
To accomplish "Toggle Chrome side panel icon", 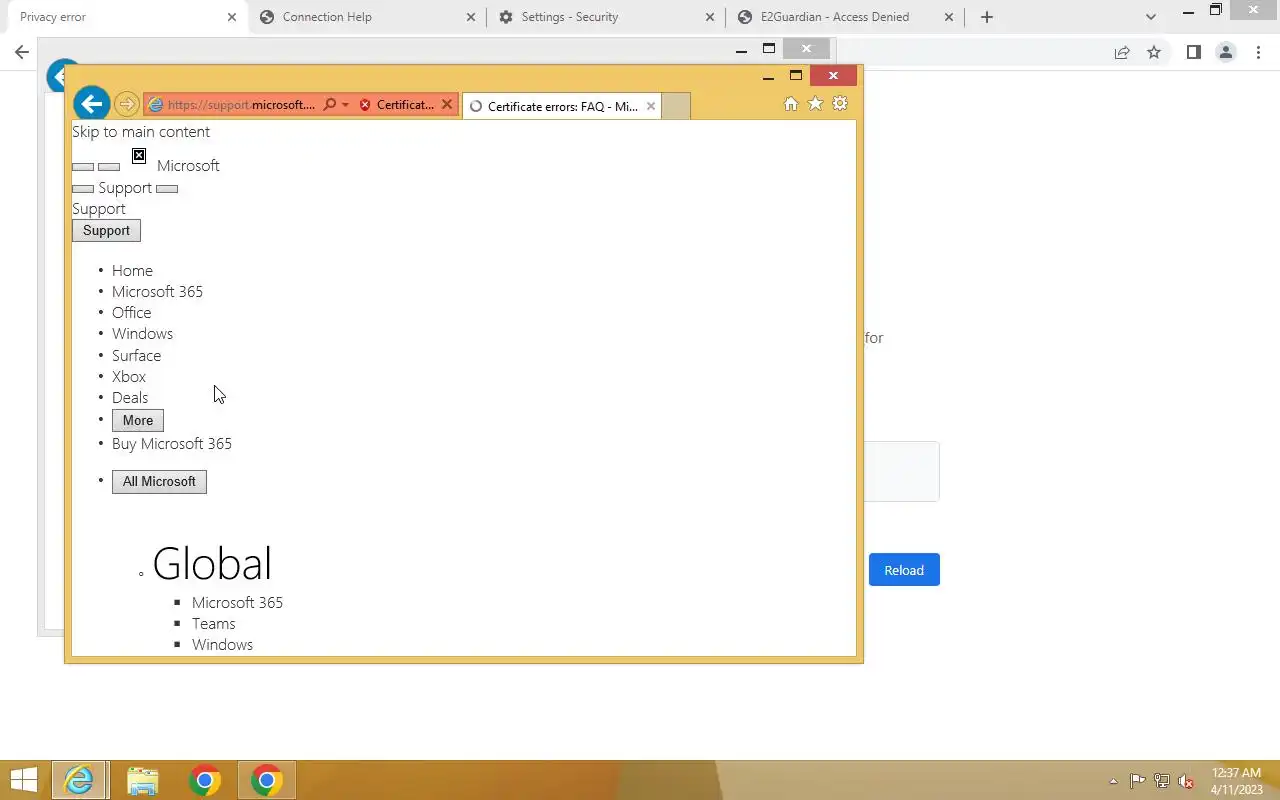I will [1193, 53].
